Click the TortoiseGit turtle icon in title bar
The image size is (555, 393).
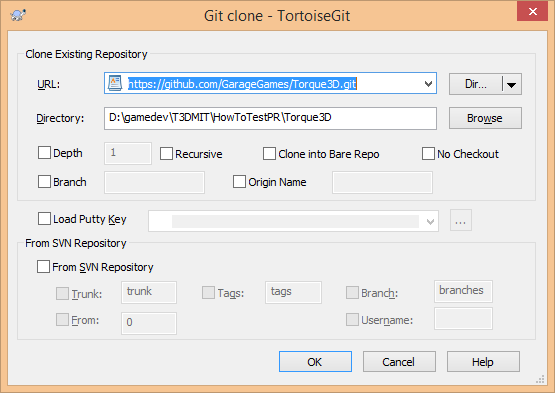[18, 15]
